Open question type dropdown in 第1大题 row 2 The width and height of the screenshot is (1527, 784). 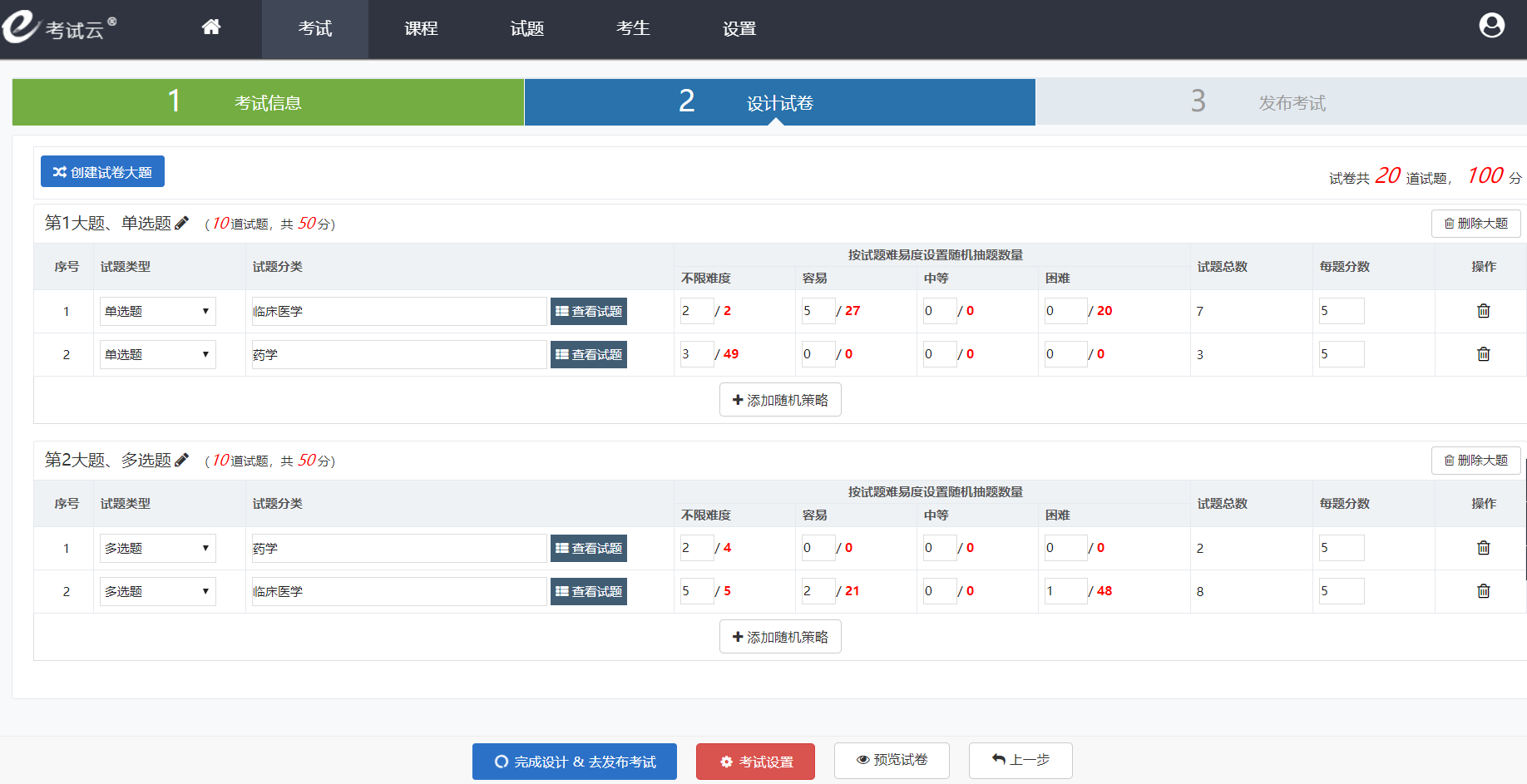point(158,354)
